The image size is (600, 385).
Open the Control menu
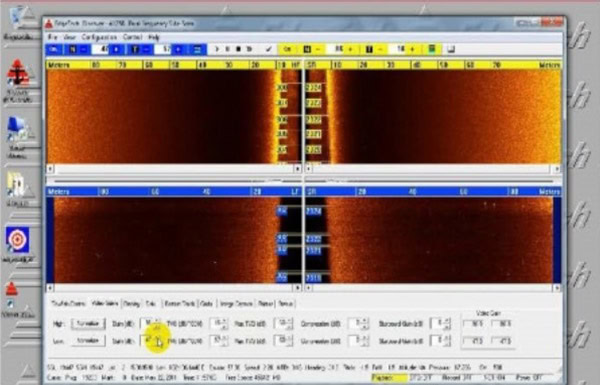pos(132,37)
